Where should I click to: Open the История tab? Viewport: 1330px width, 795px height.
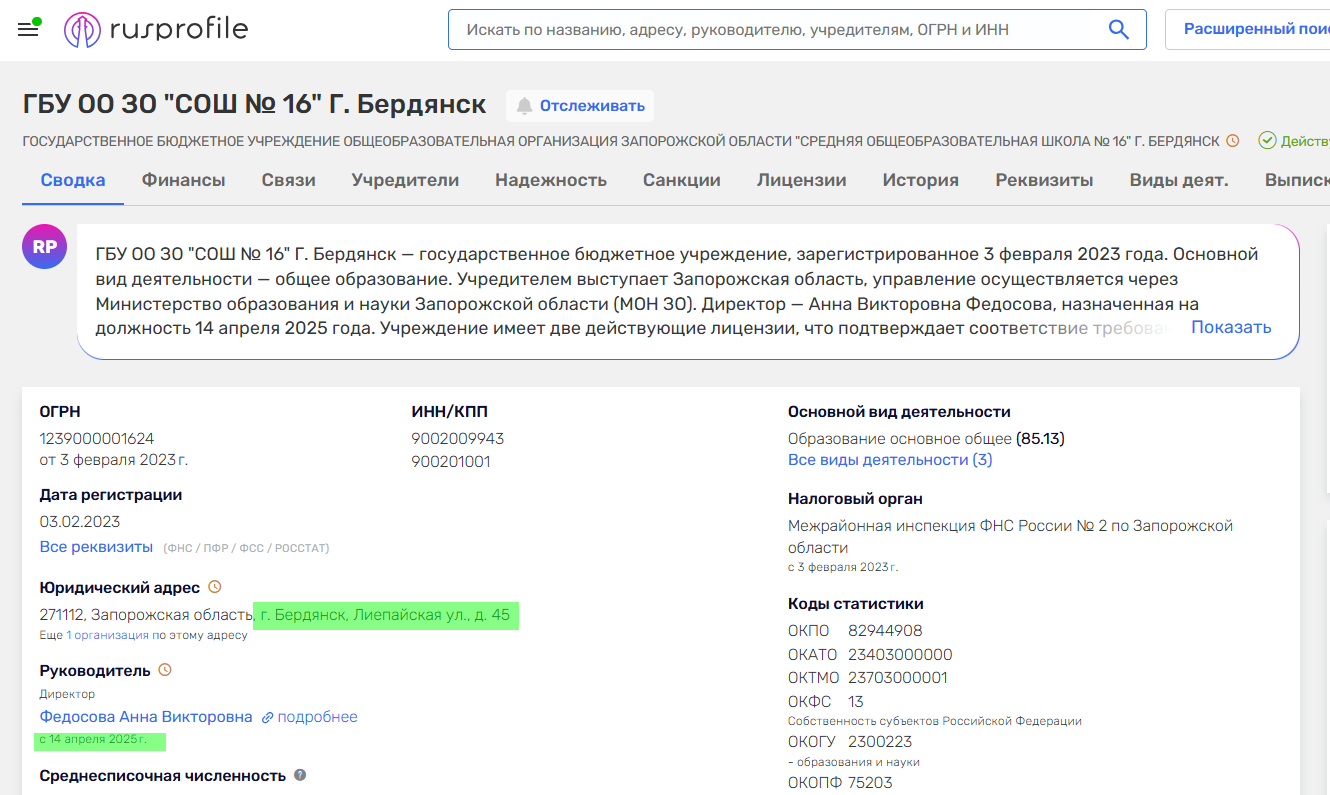(x=920, y=180)
